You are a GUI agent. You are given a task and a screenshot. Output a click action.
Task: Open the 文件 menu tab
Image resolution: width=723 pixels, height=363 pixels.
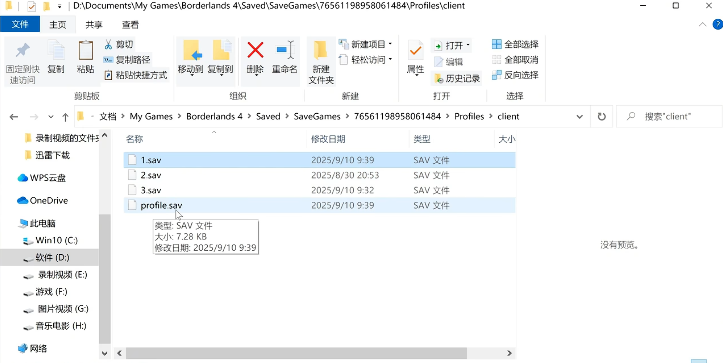click(20, 24)
